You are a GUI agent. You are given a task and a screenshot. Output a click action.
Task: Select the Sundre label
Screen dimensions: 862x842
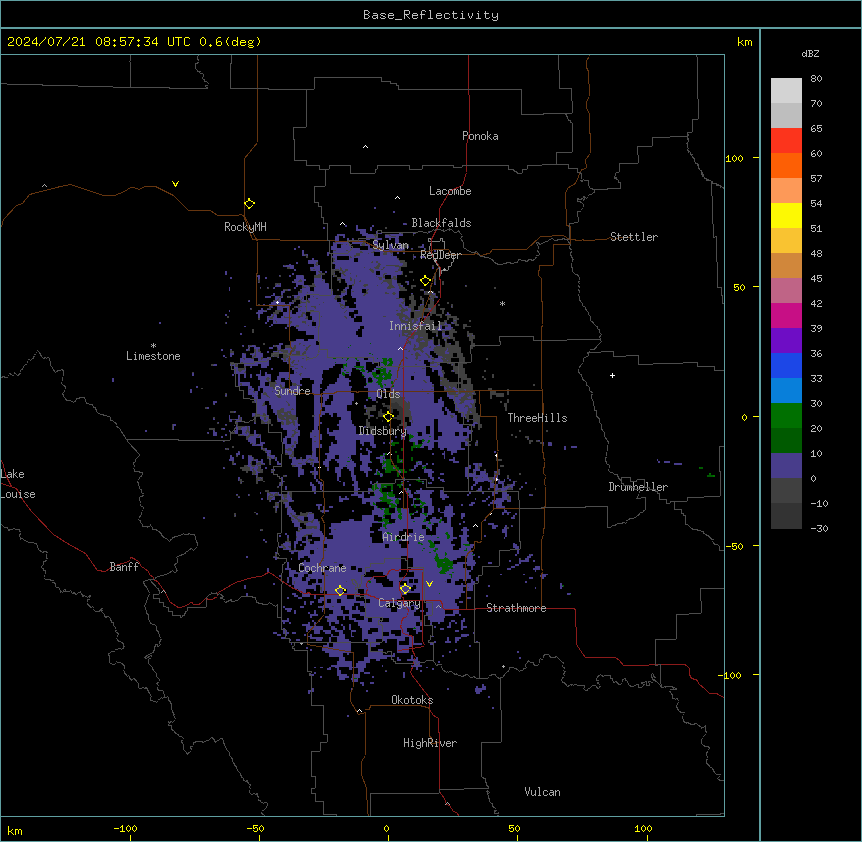pyautogui.click(x=292, y=391)
